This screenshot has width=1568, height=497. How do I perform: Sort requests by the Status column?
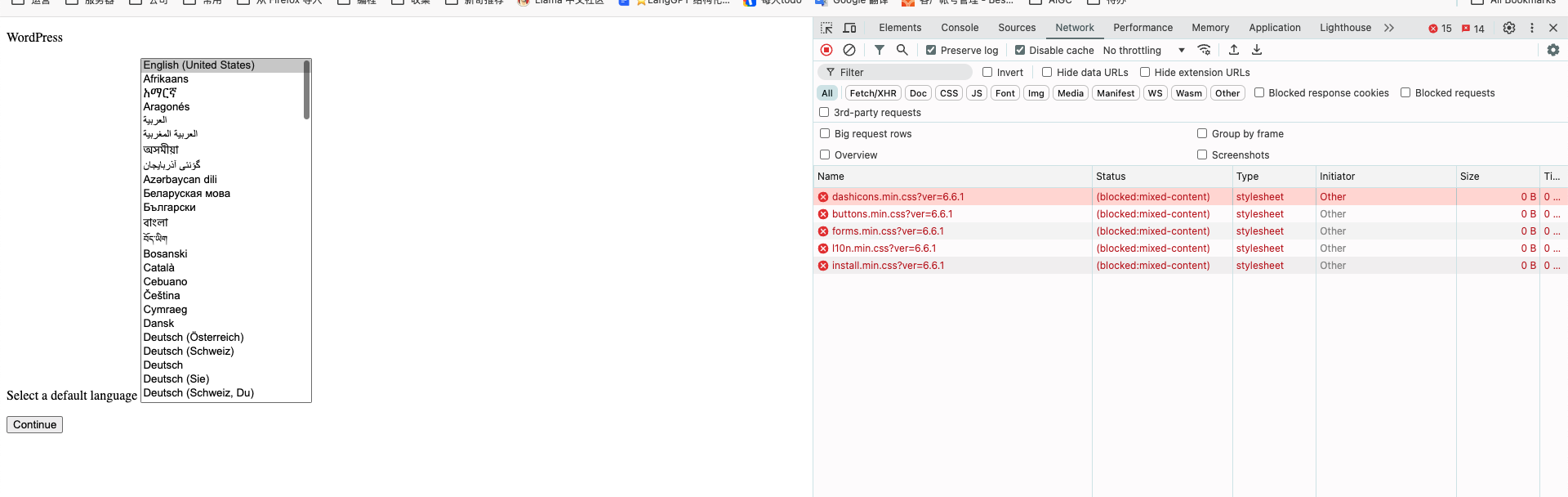pos(1162,177)
